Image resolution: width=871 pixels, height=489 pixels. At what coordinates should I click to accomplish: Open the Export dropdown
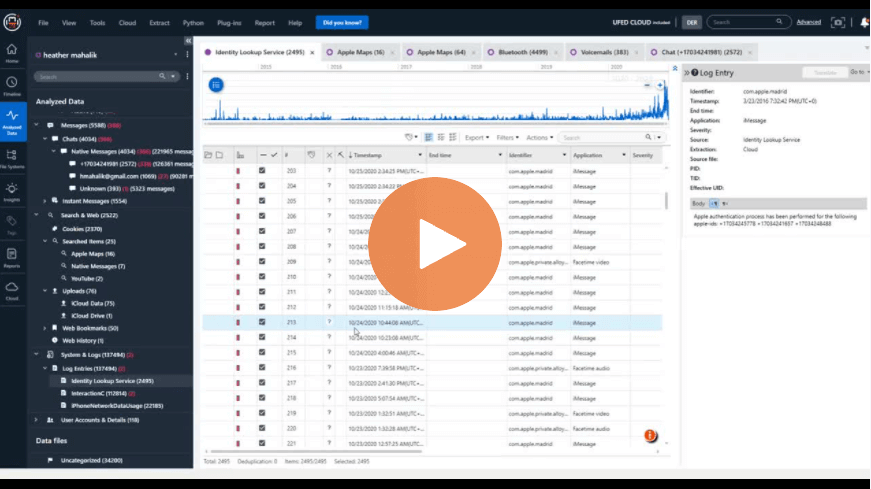click(x=477, y=137)
